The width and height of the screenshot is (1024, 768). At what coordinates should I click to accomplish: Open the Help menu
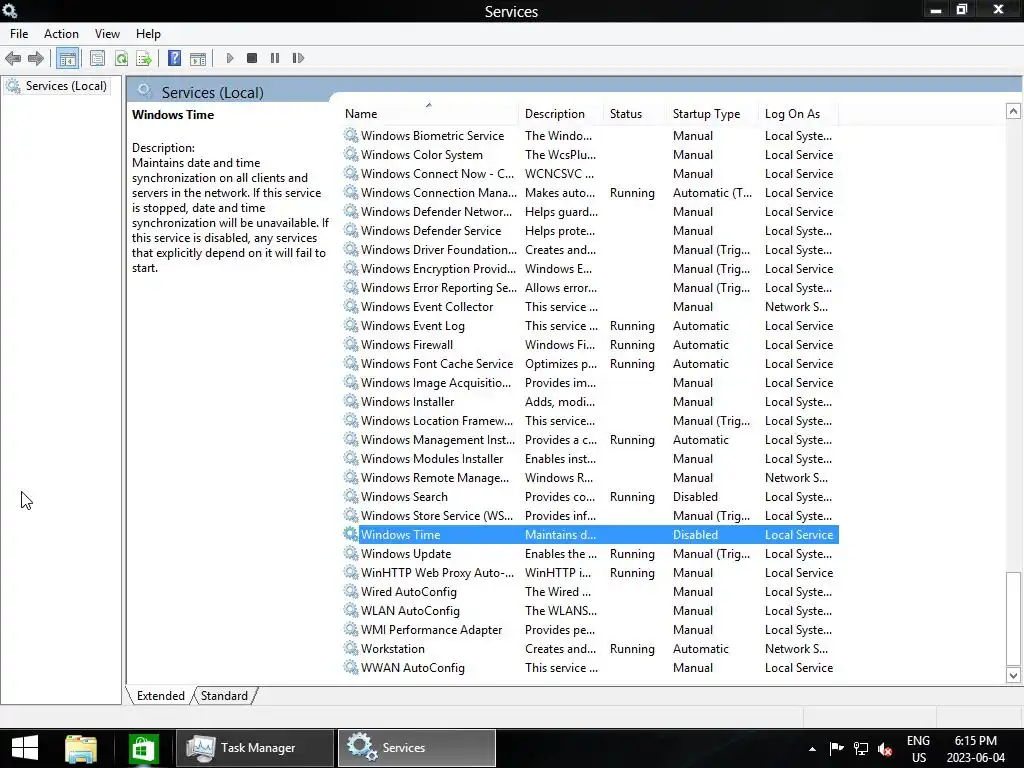[x=148, y=34]
